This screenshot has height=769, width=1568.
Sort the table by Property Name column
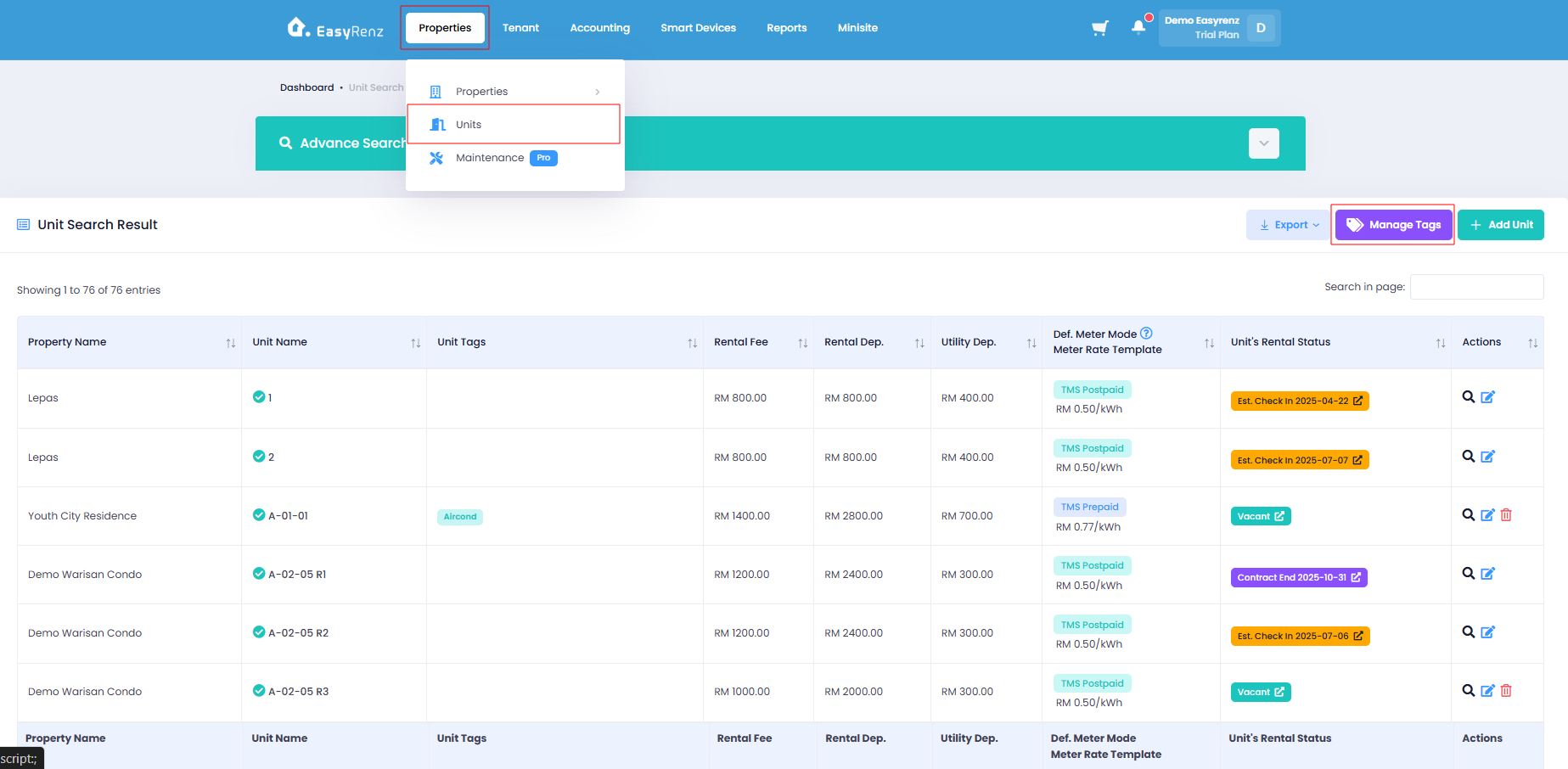click(230, 343)
